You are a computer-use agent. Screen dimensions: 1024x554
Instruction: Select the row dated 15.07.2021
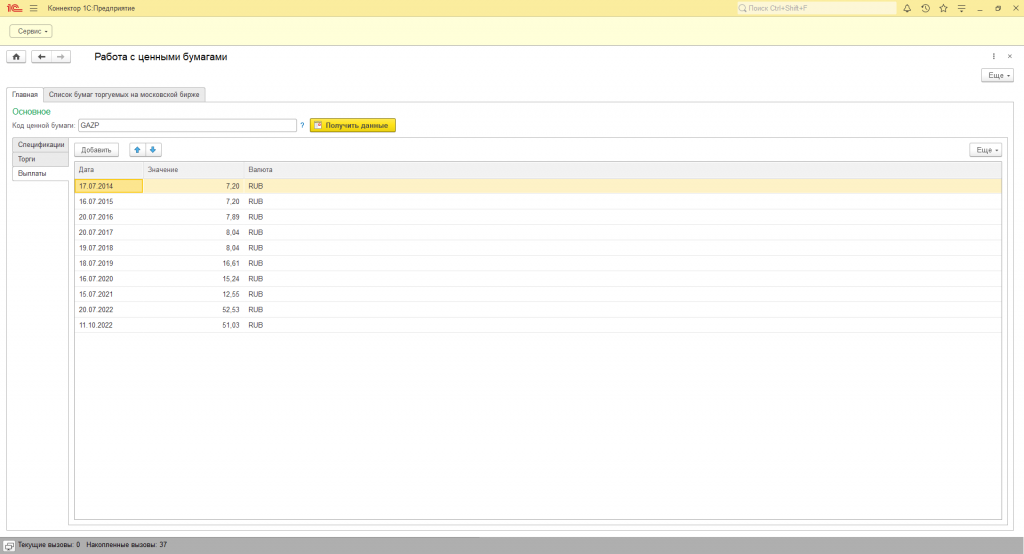tap(537, 294)
